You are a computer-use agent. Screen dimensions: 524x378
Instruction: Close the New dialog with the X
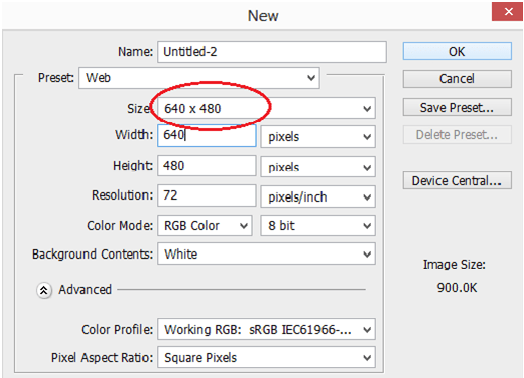(x=508, y=12)
